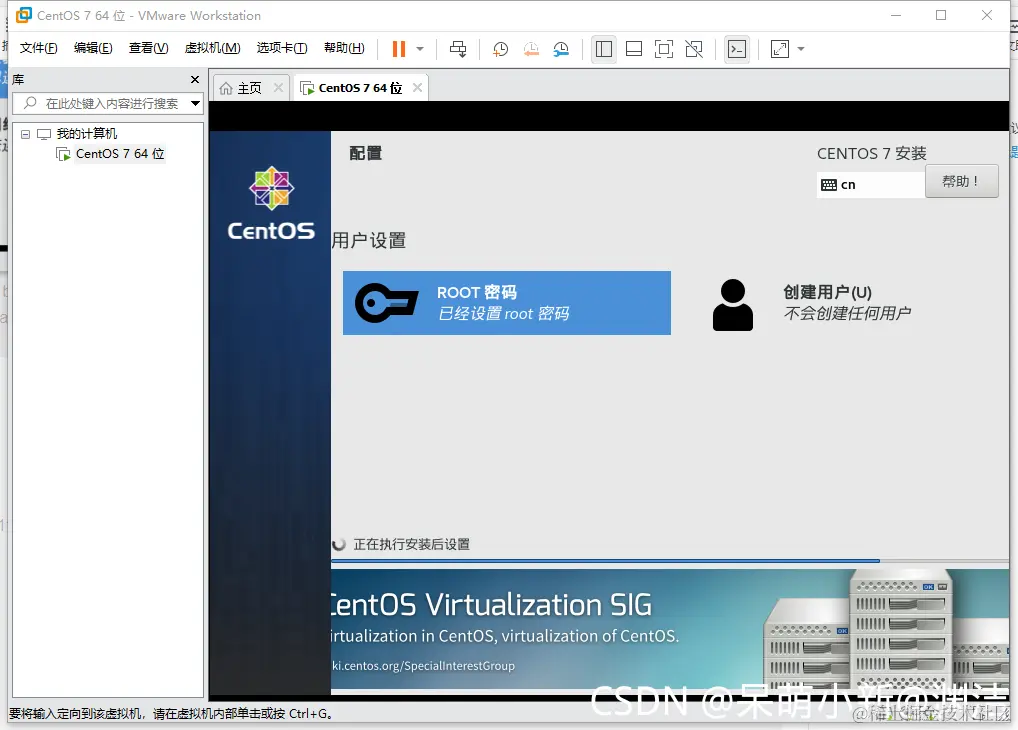Image resolution: width=1018 pixels, height=730 pixels.
Task: Click the create user person icon
Action: point(733,305)
